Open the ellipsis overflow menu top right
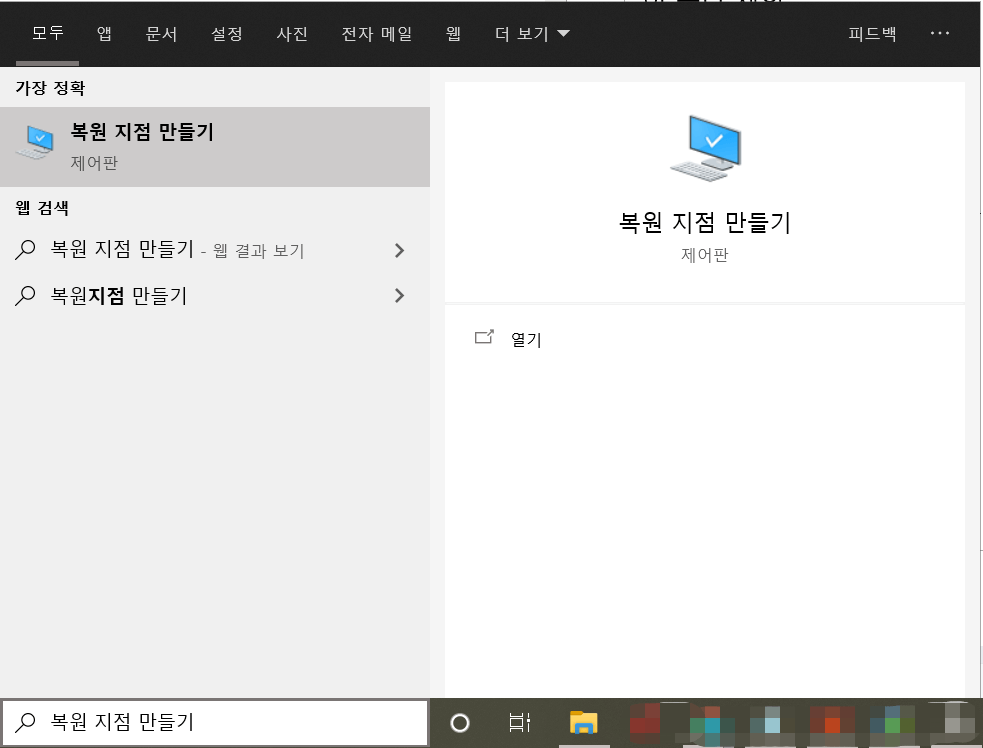The height and width of the screenshot is (748, 983). (x=940, y=33)
